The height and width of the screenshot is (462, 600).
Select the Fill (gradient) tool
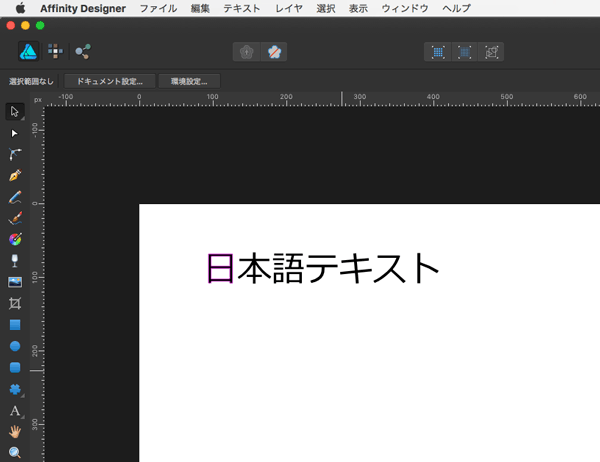click(x=15, y=240)
